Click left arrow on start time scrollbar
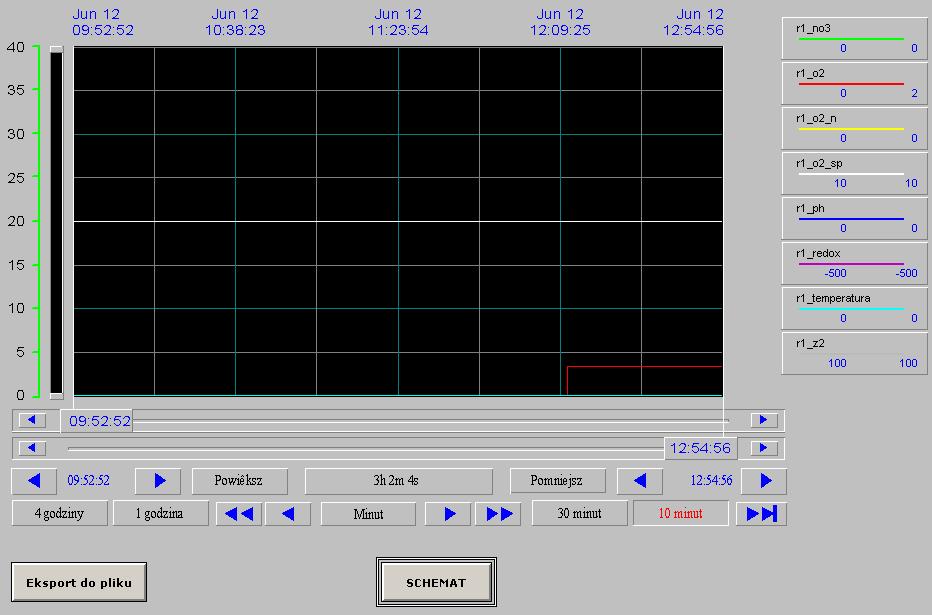The height and width of the screenshot is (615, 932). click(x=32, y=420)
